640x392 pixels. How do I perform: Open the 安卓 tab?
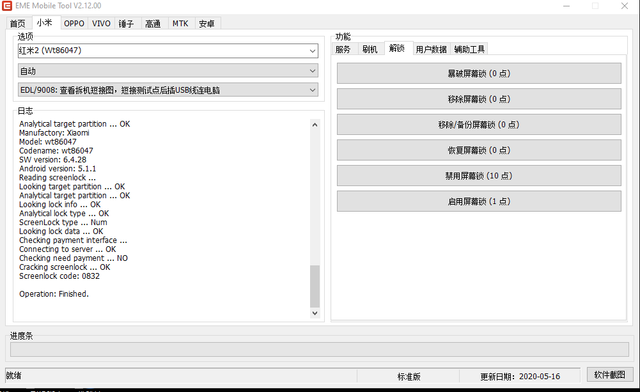[207, 24]
